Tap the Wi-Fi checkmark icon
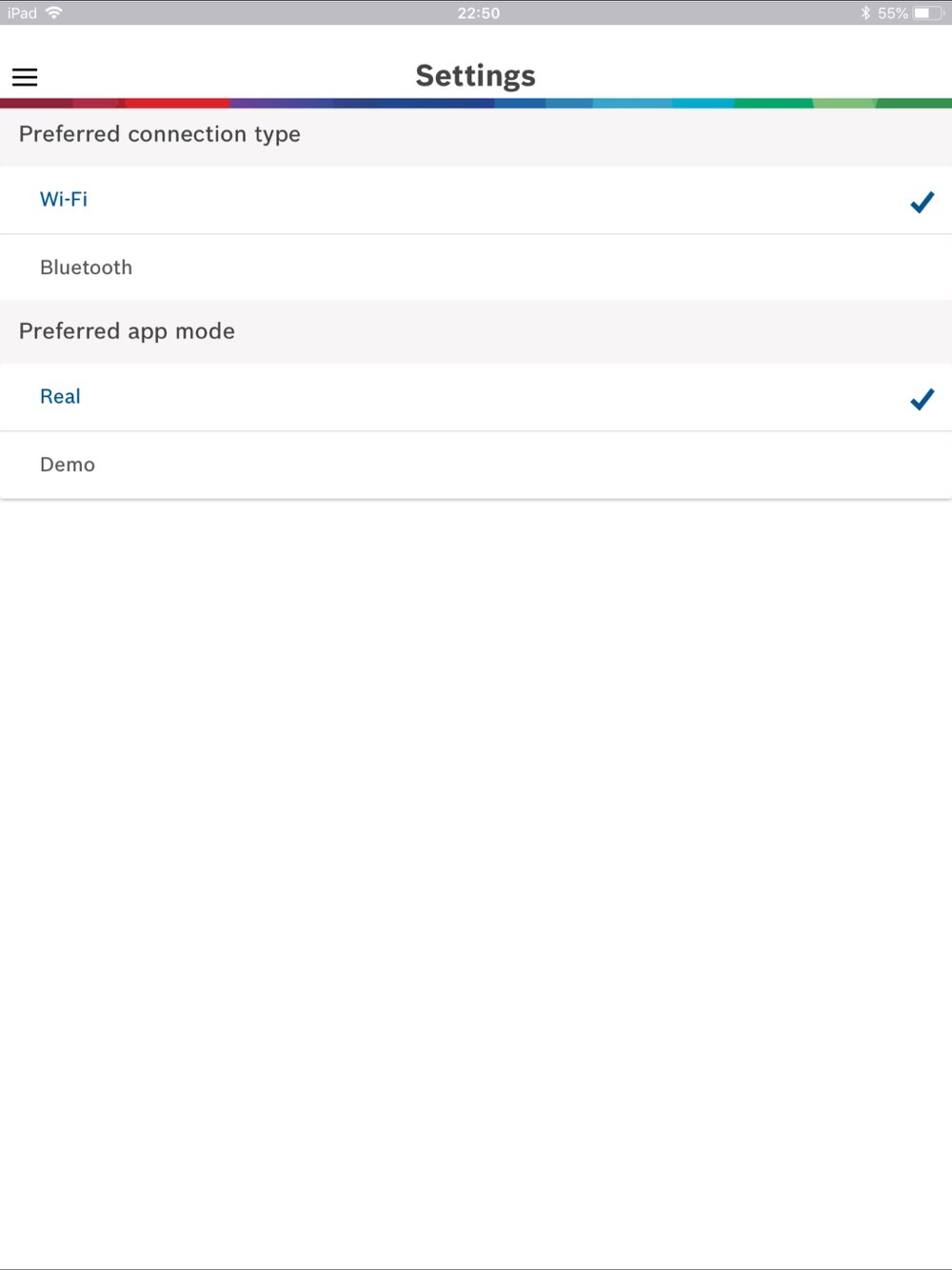The height and width of the screenshot is (1270, 952). 922,202
